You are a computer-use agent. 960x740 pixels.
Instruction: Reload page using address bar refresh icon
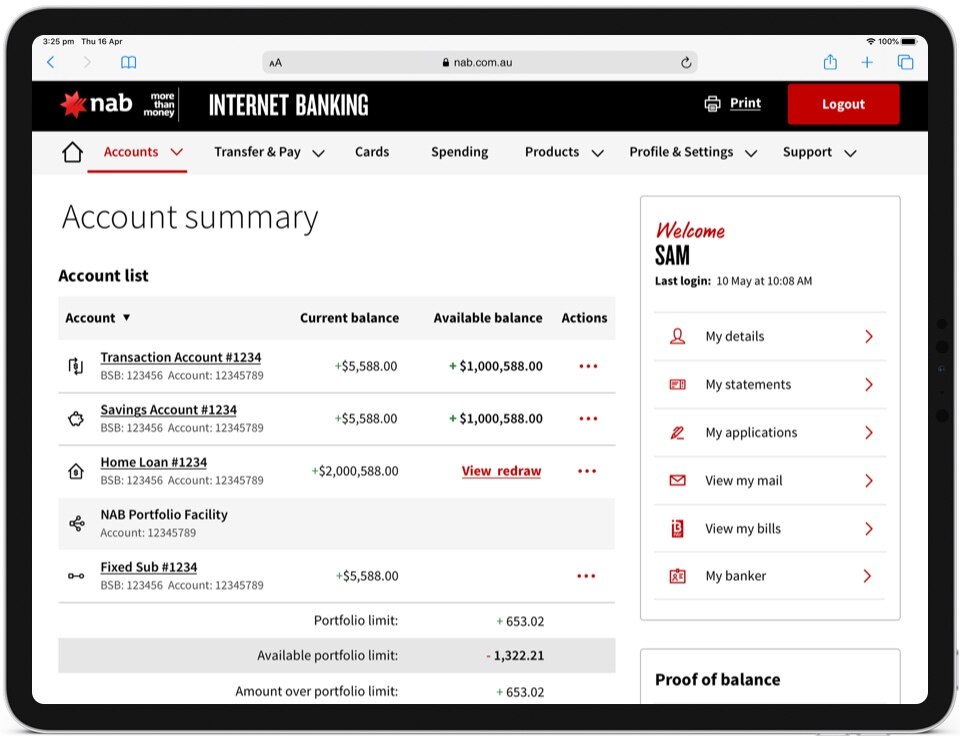[686, 62]
